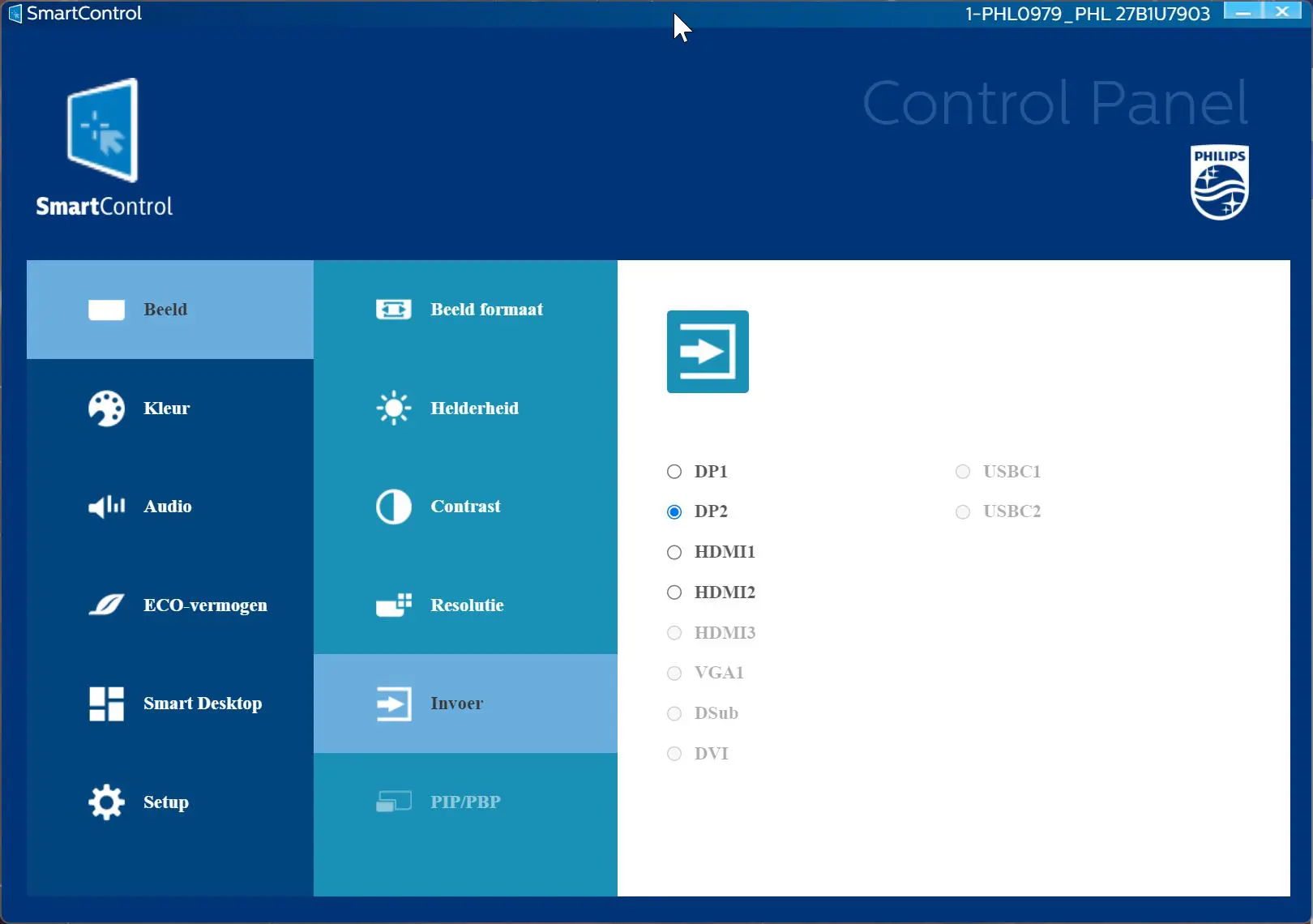This screenshot has width=1313, height=924.
Task: Select the Beeld formaat icon
Action: coord(393,309)
